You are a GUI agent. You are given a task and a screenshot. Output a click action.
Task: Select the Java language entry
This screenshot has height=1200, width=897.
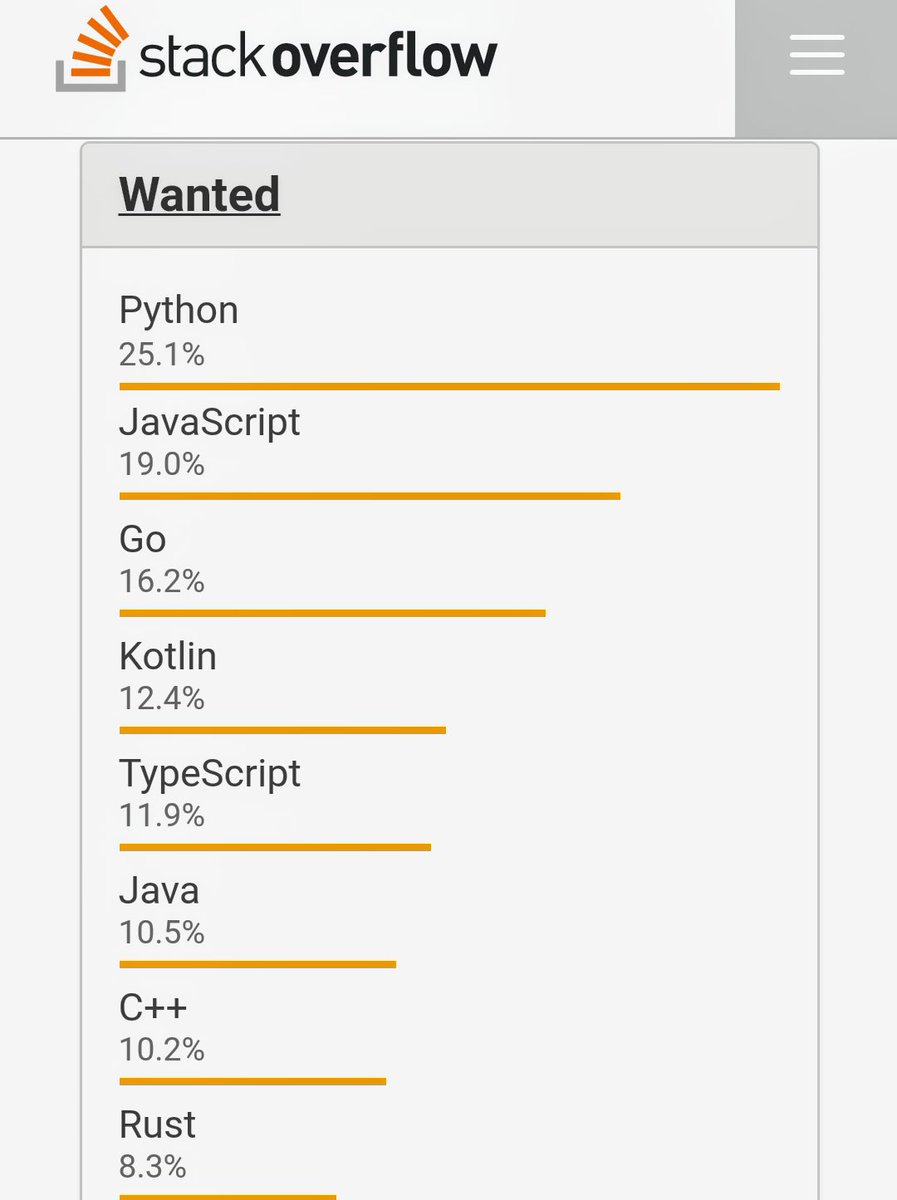160,891
